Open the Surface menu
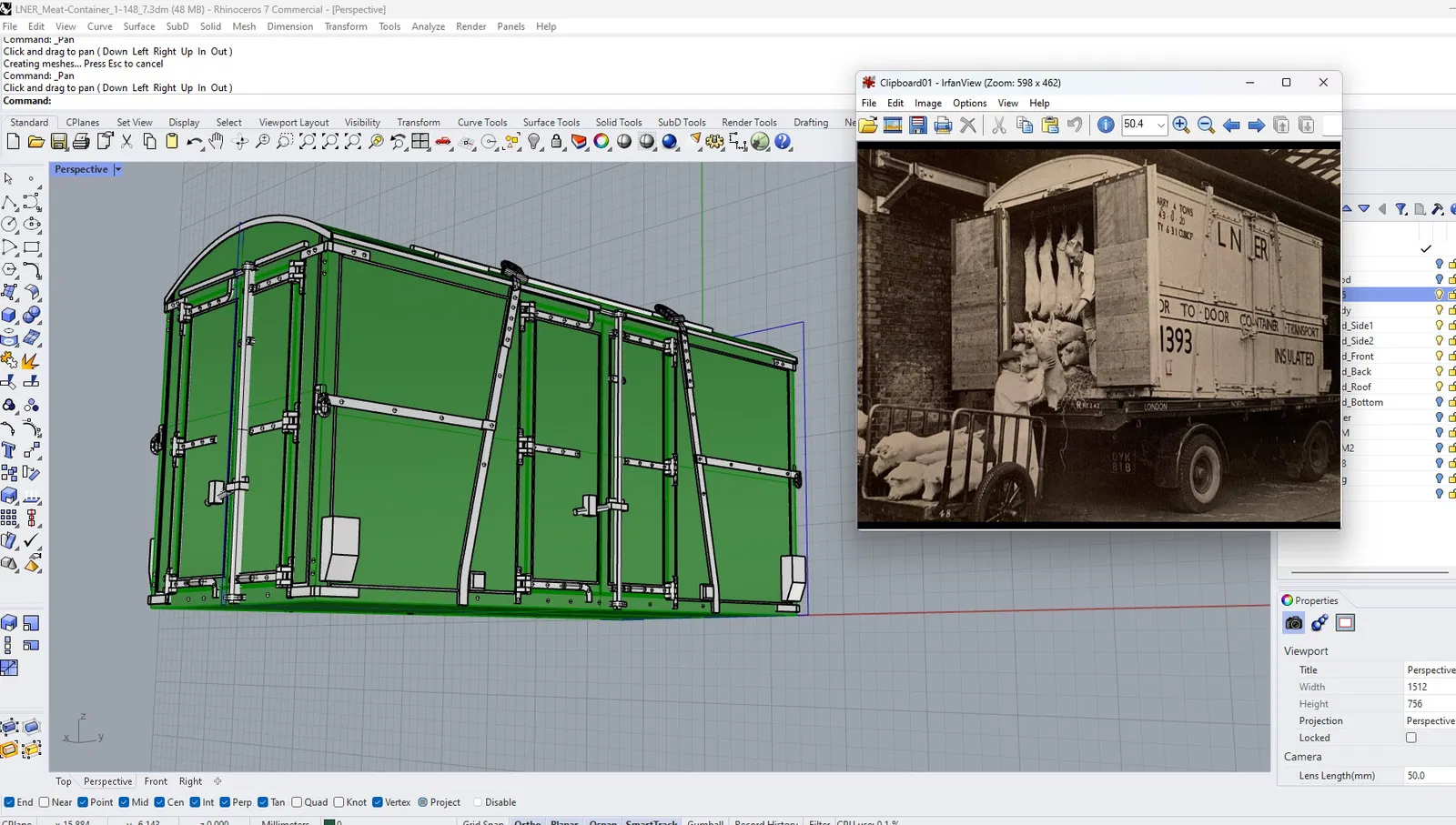This screenshot has width=1456, height=825. (x=138, y=26)
